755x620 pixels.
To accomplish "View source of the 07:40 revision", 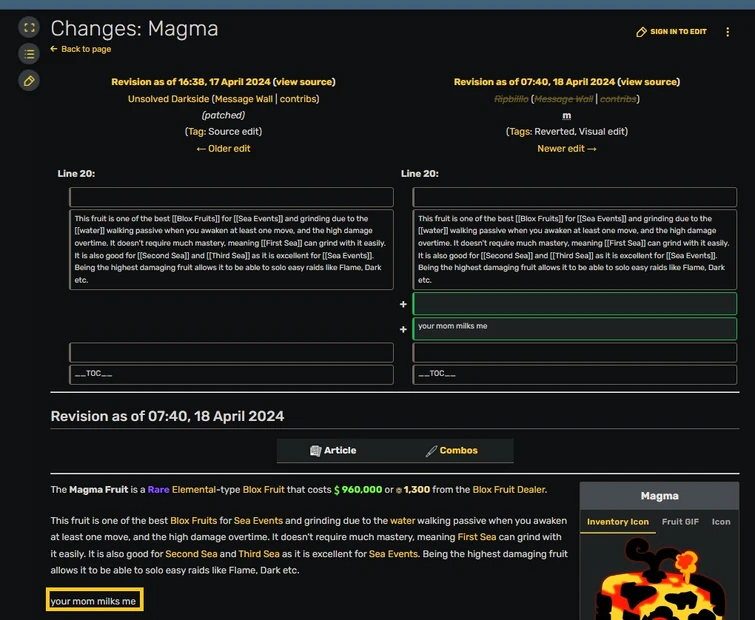I will click(649, 82).
